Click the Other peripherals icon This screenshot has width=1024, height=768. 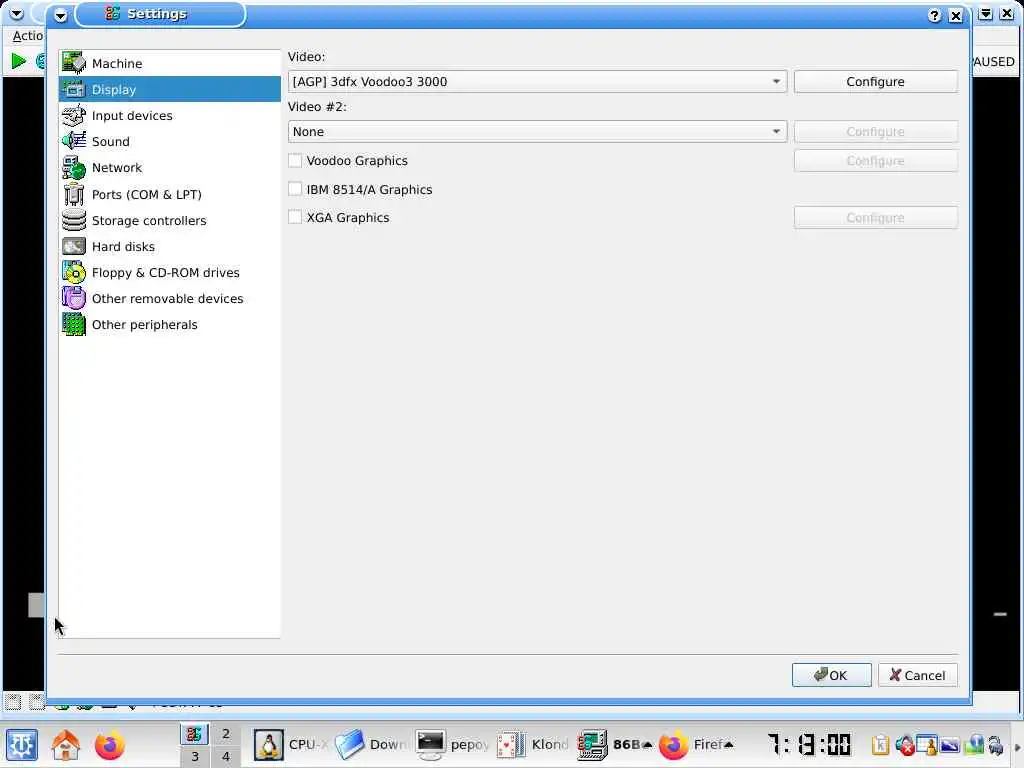tap(74, 325)
